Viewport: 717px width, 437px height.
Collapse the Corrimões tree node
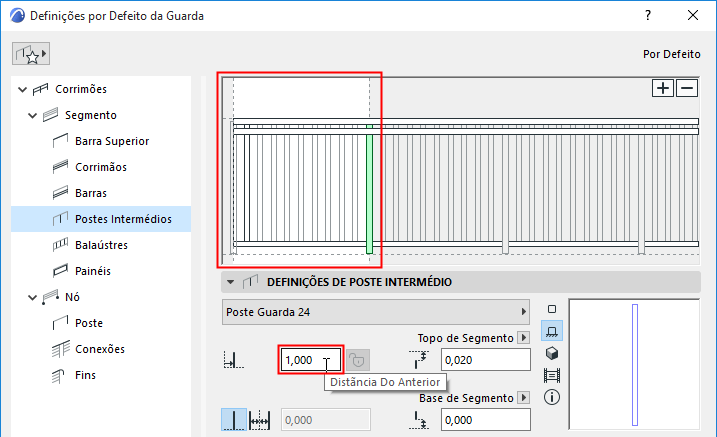[x=22, y=90]
